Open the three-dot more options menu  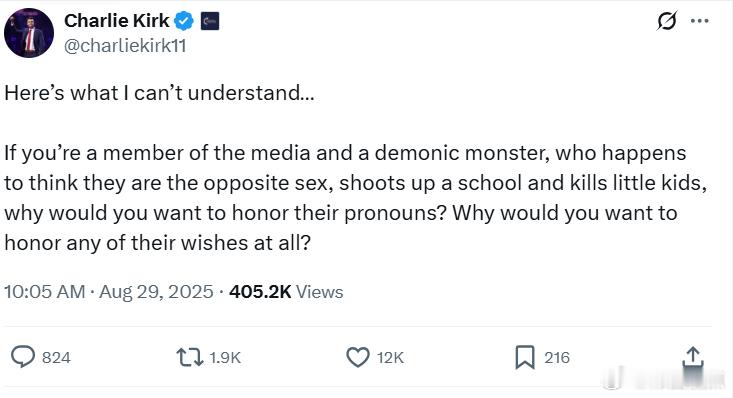[x=699, y=21]
